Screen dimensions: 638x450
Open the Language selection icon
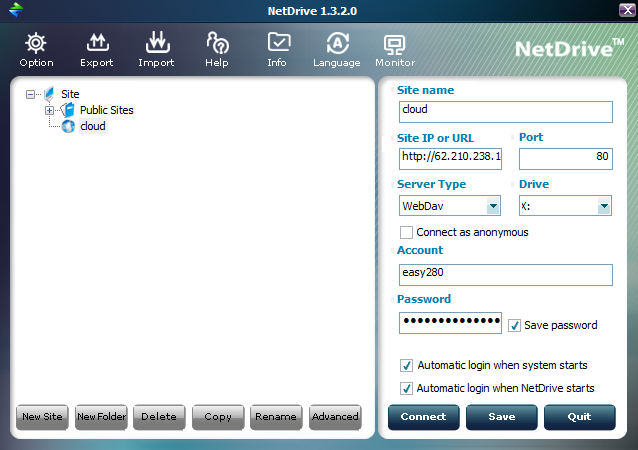(x=337, y=43)
